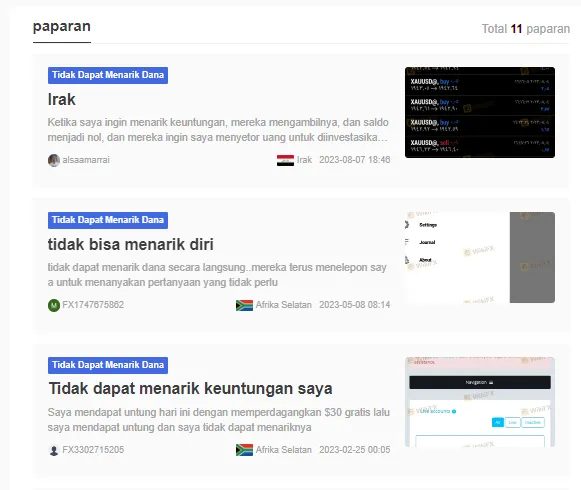Click the Iraq flag icon
The width and height of the screenshot is (581, 490).
(x=285, y=160)
